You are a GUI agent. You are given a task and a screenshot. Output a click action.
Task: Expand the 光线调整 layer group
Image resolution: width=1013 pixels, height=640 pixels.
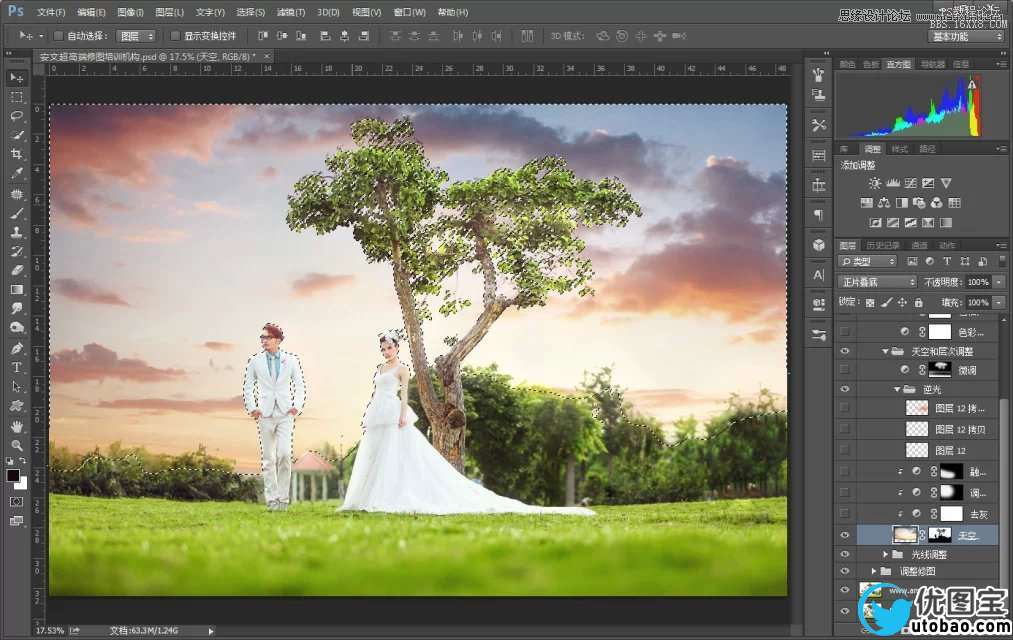click(885, 554)
